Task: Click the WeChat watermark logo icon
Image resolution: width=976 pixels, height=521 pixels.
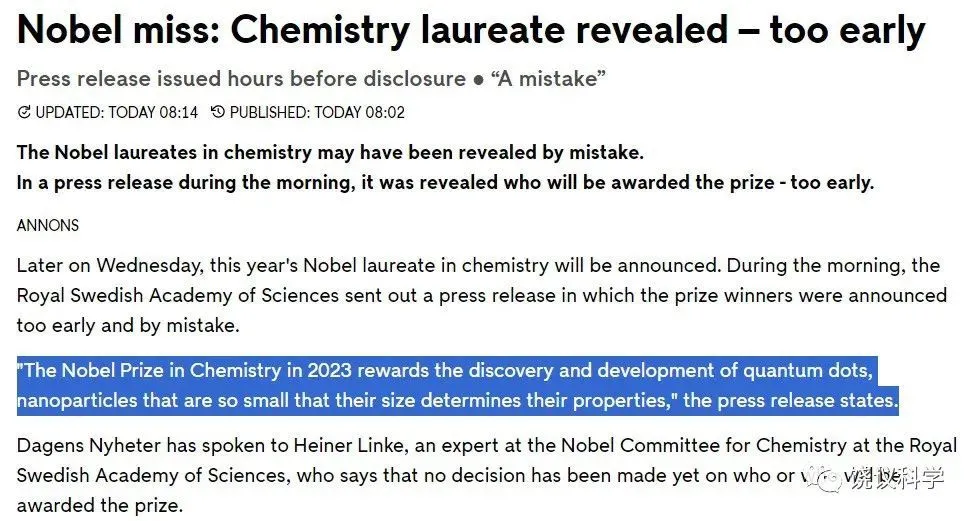Action: (x=830, y=479)
